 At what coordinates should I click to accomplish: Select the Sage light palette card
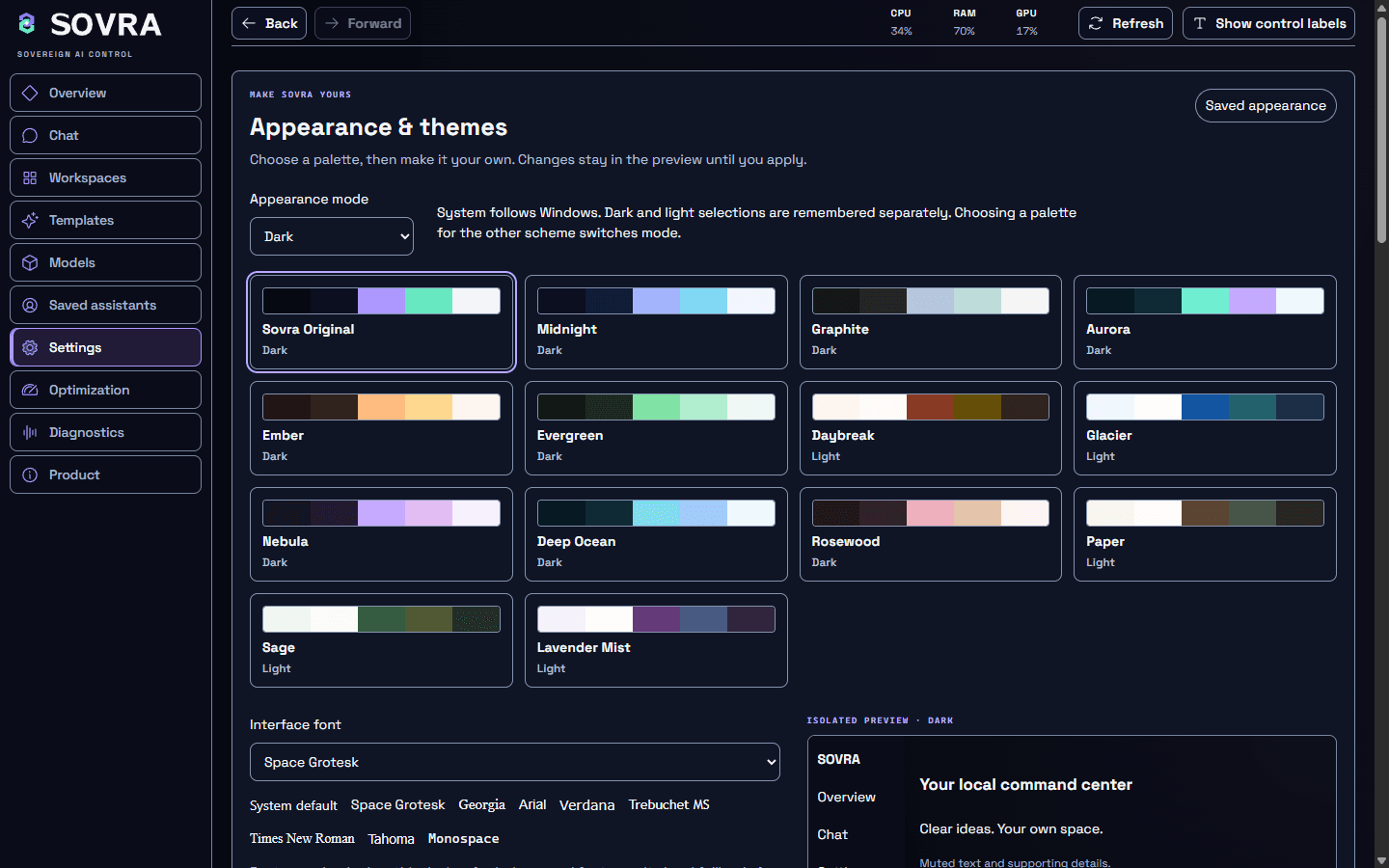point(381,640)
